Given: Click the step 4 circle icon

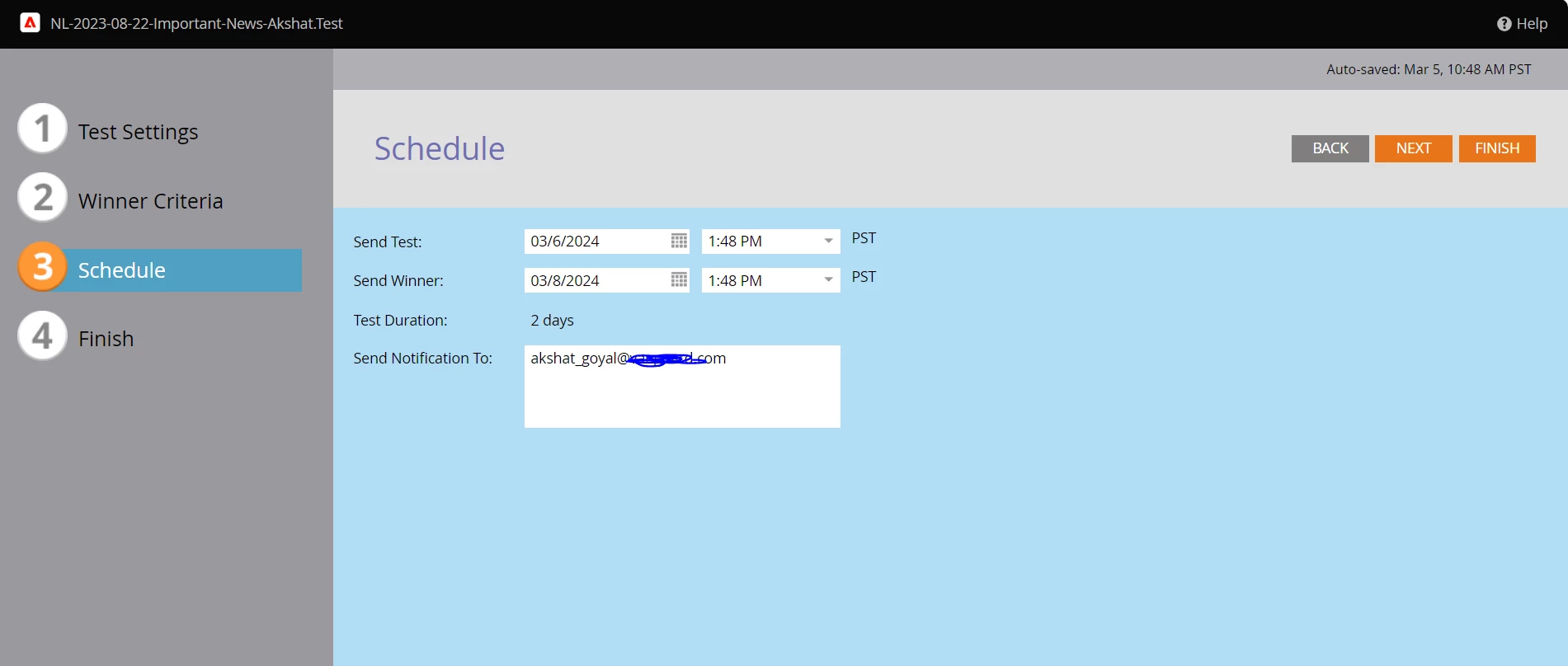Looking at the screenshot, I should (42, 335).
